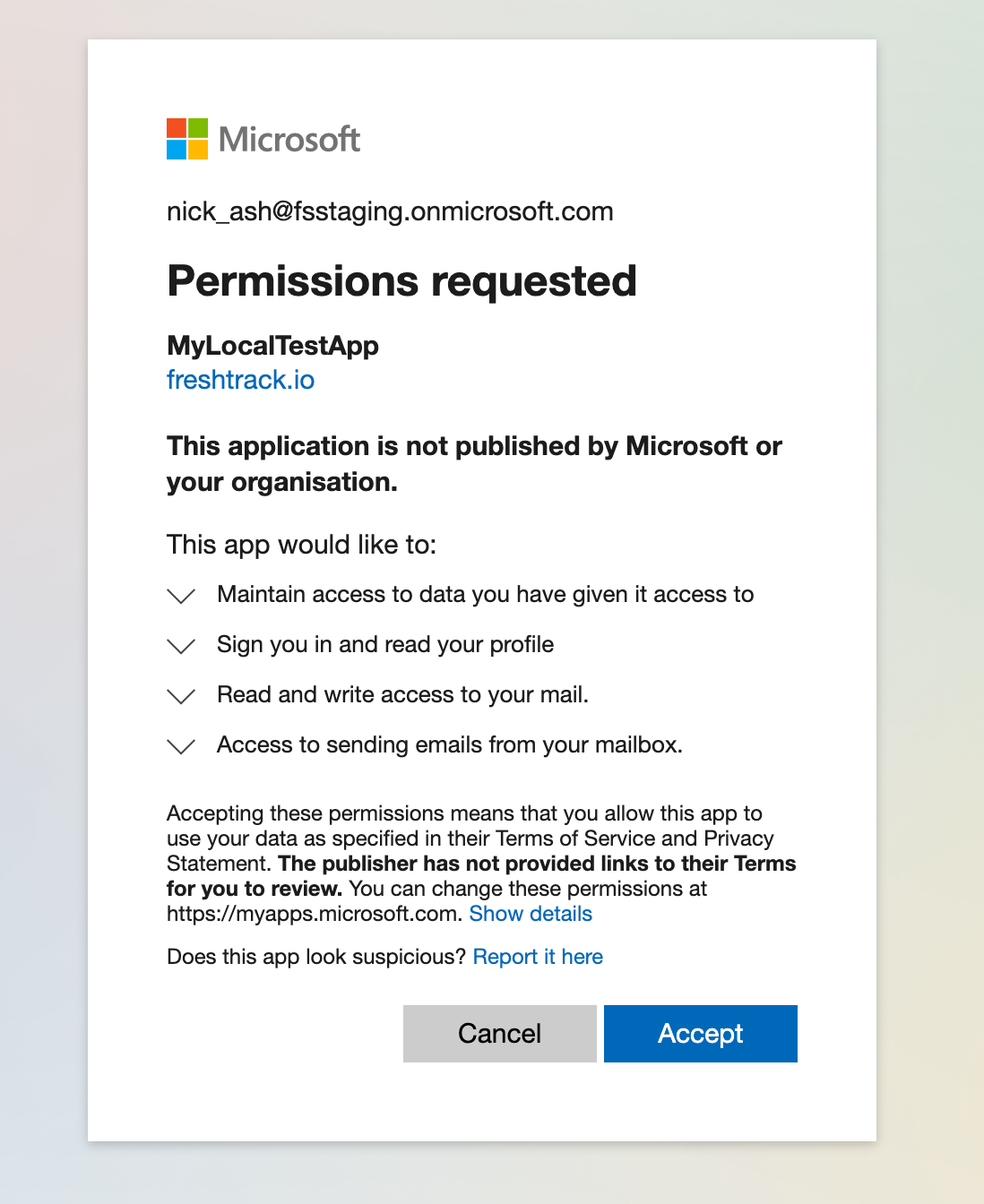The height and width of the screenshot is (1204, 984).
Task: Click the MyLocalTestApp application name
Action: [272, 346]
